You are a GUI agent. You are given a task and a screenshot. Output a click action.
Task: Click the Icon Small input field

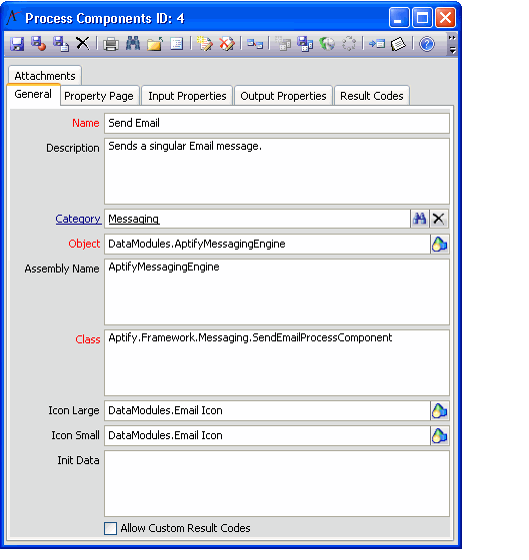pyautogui.click(x=267, y=436)
